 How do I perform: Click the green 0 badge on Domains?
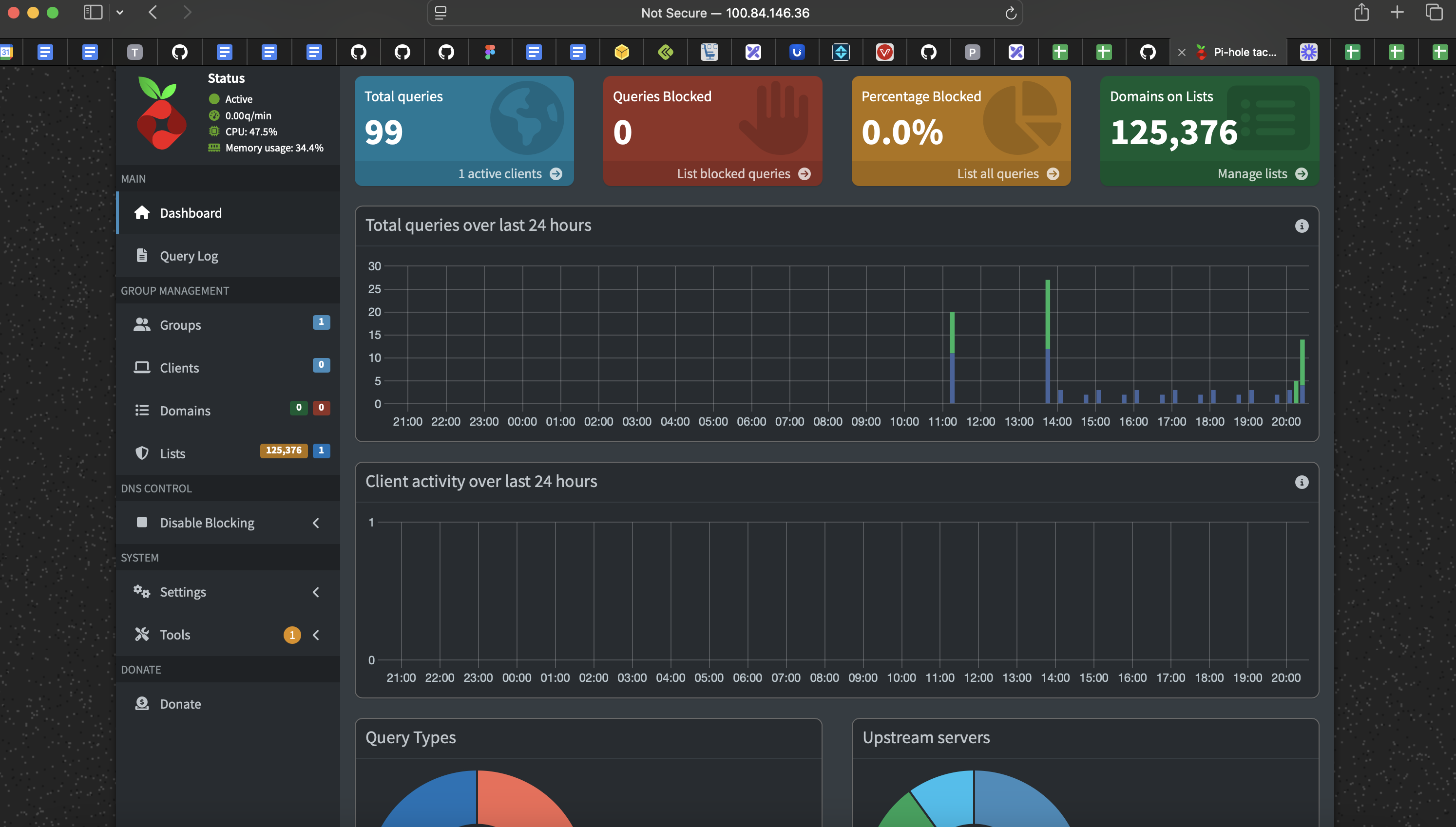pos(299,407)
